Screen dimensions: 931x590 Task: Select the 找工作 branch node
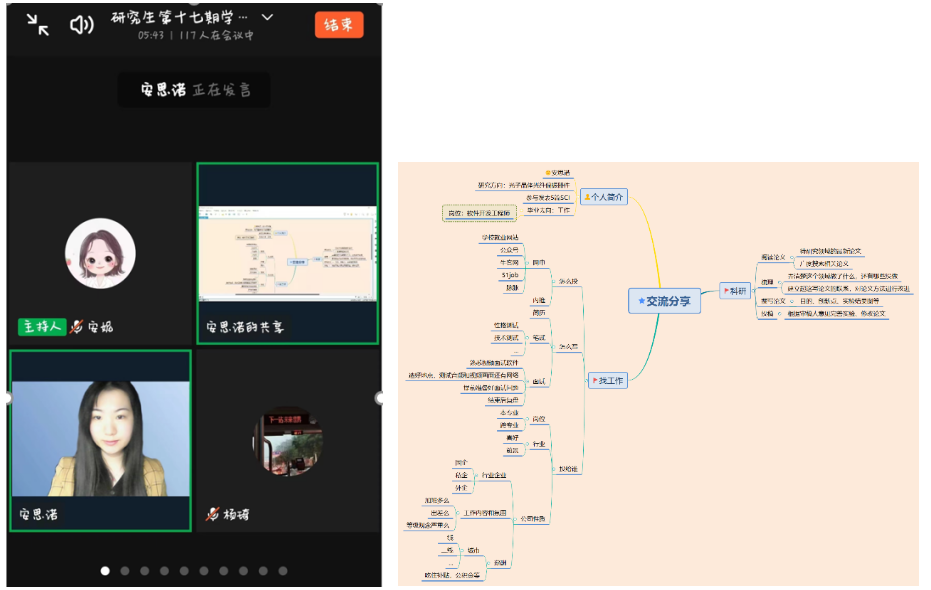click(x=608, y=381)
